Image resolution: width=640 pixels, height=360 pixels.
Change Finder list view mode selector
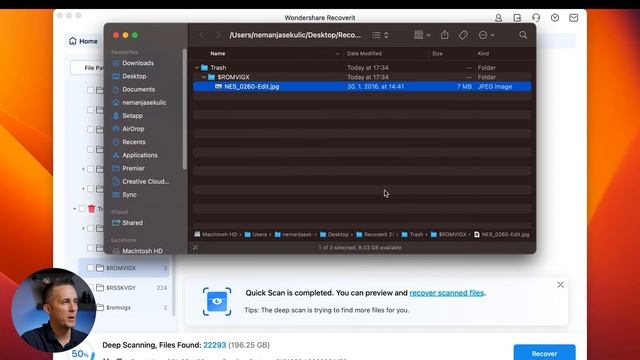coord(380,35)
